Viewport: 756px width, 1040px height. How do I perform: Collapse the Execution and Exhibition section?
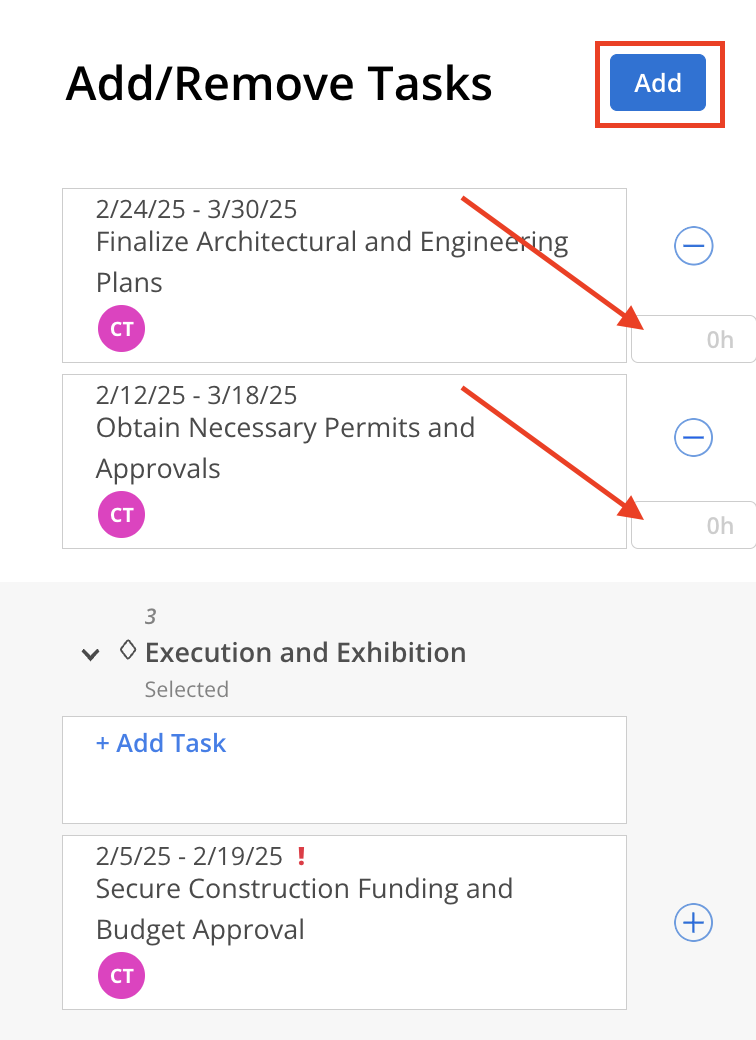point(91,655)
